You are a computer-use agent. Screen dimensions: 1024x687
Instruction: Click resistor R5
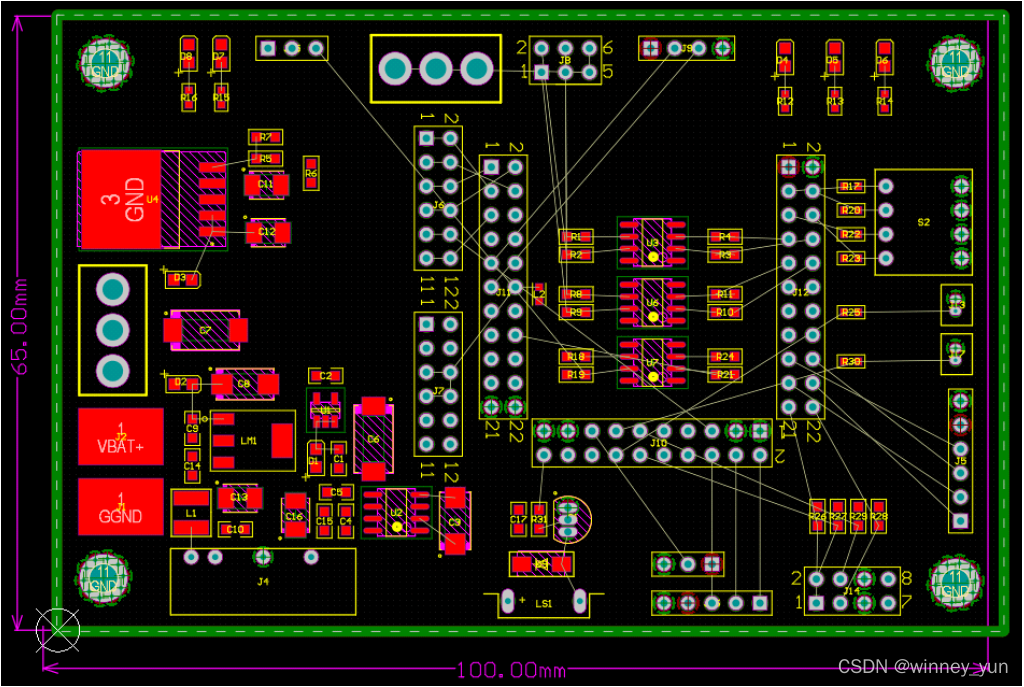265,159
